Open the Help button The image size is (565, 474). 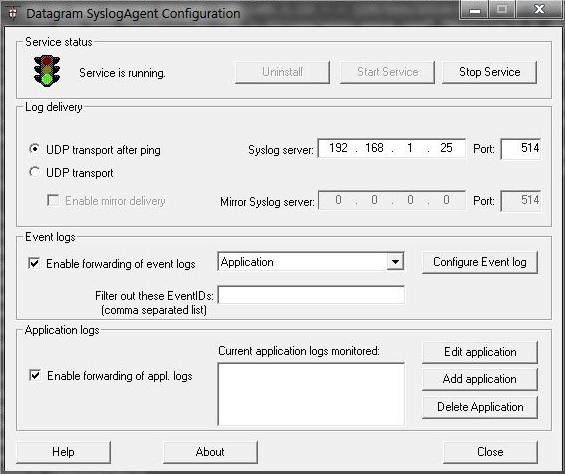coord(63,452)
